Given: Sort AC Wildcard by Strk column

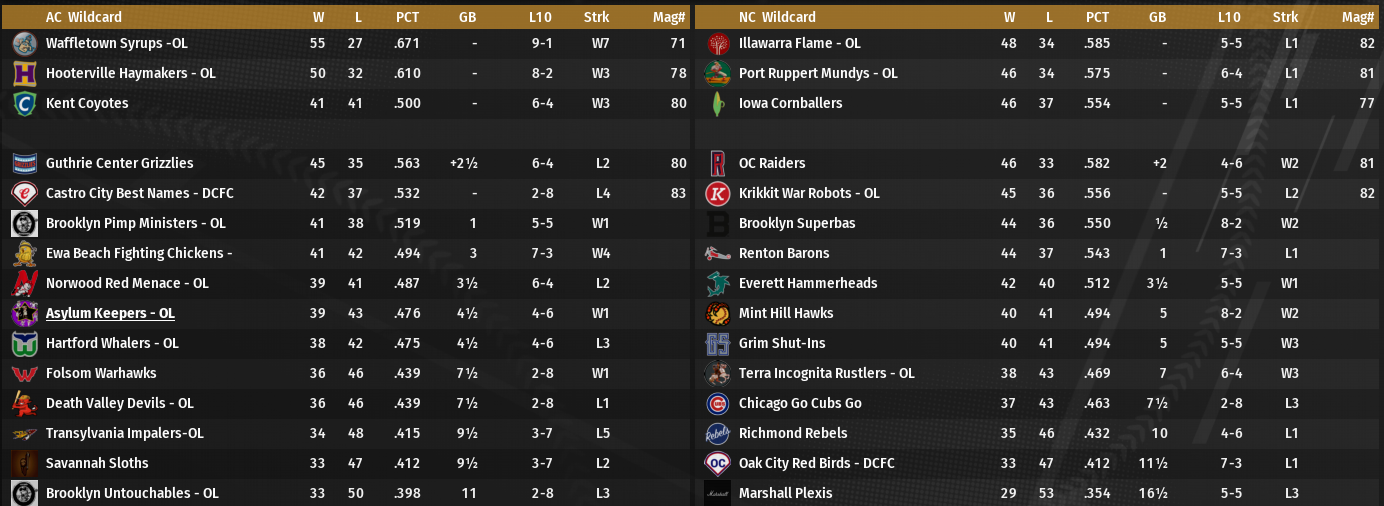Looking at the screenshot, I should click(596, 17).
